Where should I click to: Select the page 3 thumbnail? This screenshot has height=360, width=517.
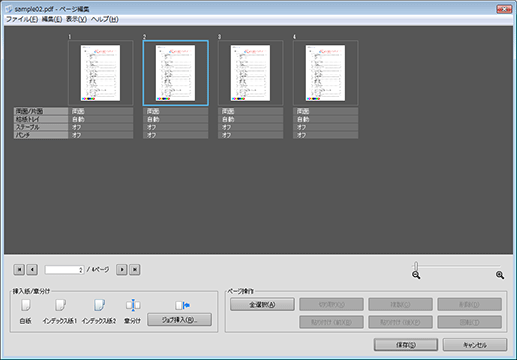tap(250, 73)
